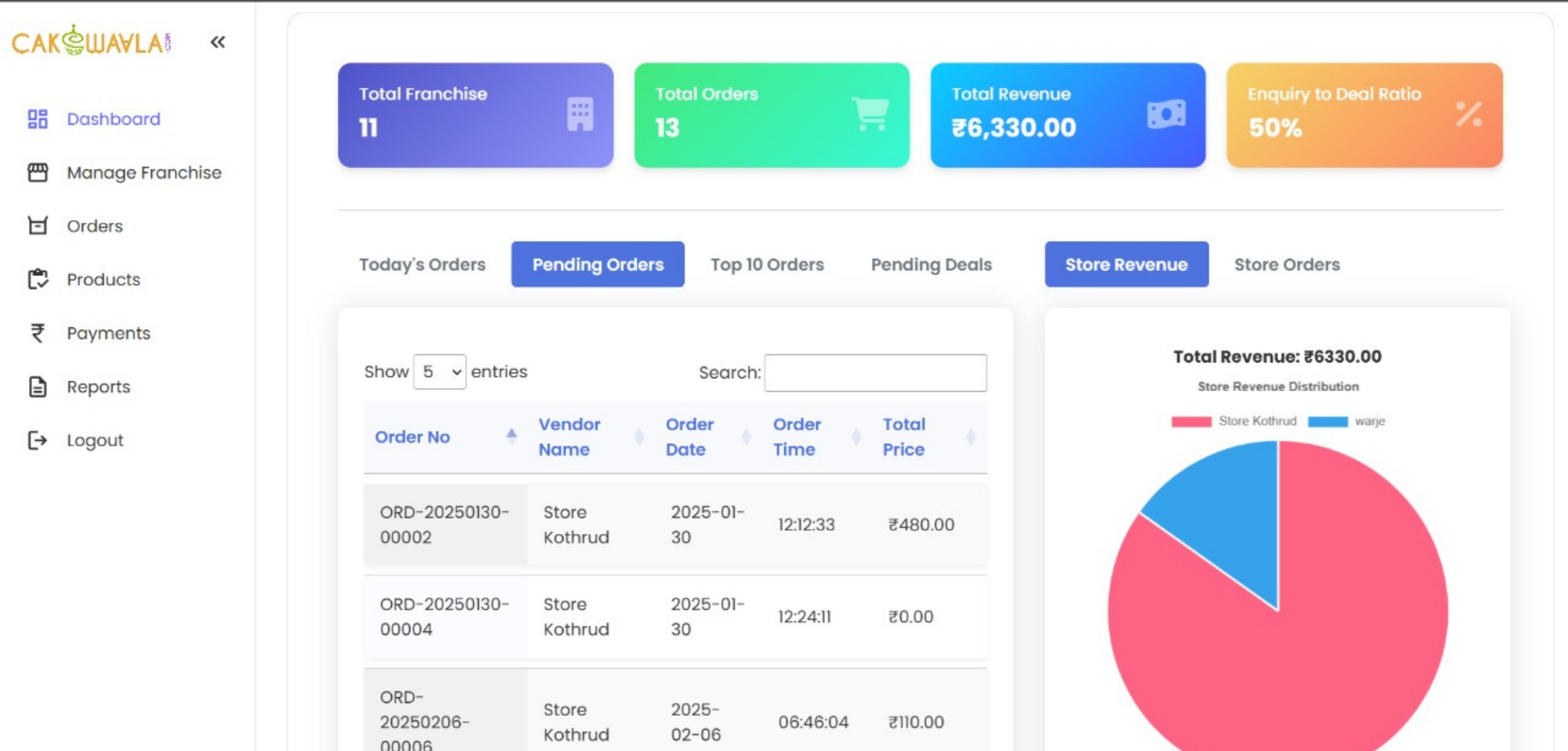
Task: Toggle warje legend in pie chart
Action: [1347, 421]
